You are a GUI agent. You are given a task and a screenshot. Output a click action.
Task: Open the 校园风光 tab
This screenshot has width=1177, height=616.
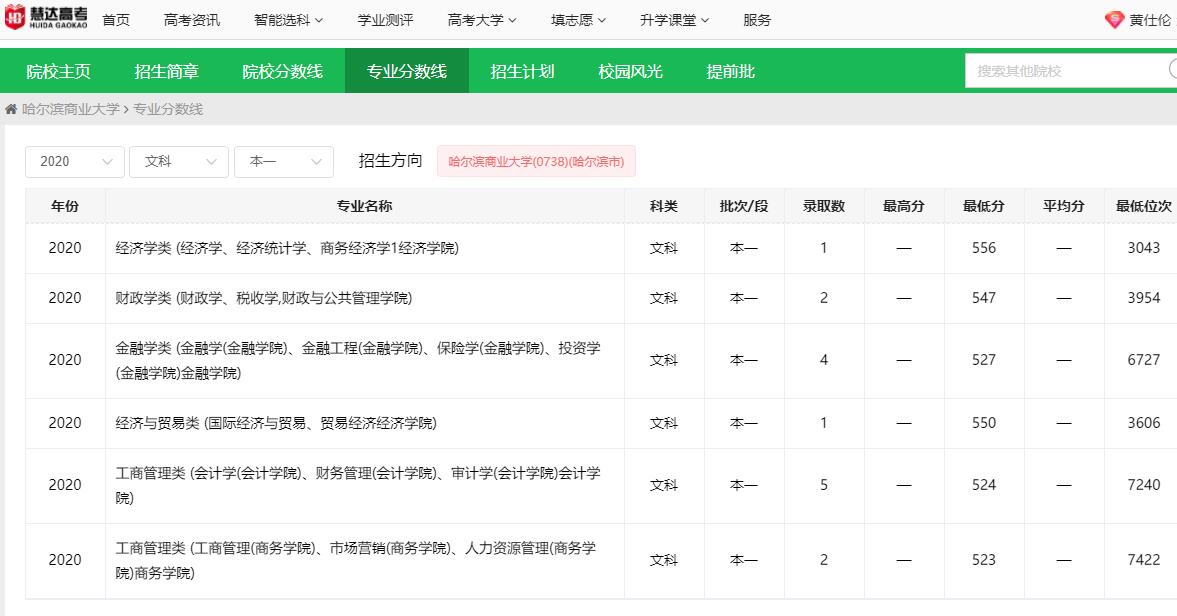pos(630,71)
